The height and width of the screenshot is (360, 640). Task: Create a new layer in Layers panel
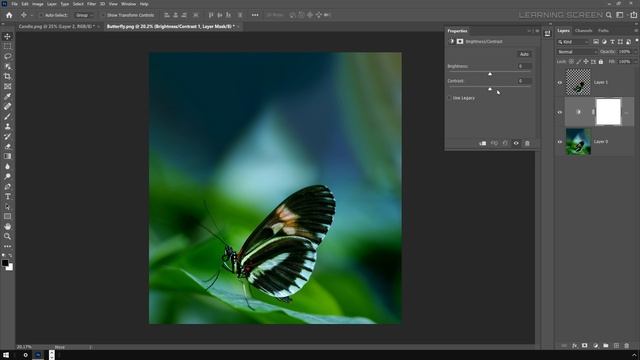pos(616,345)
